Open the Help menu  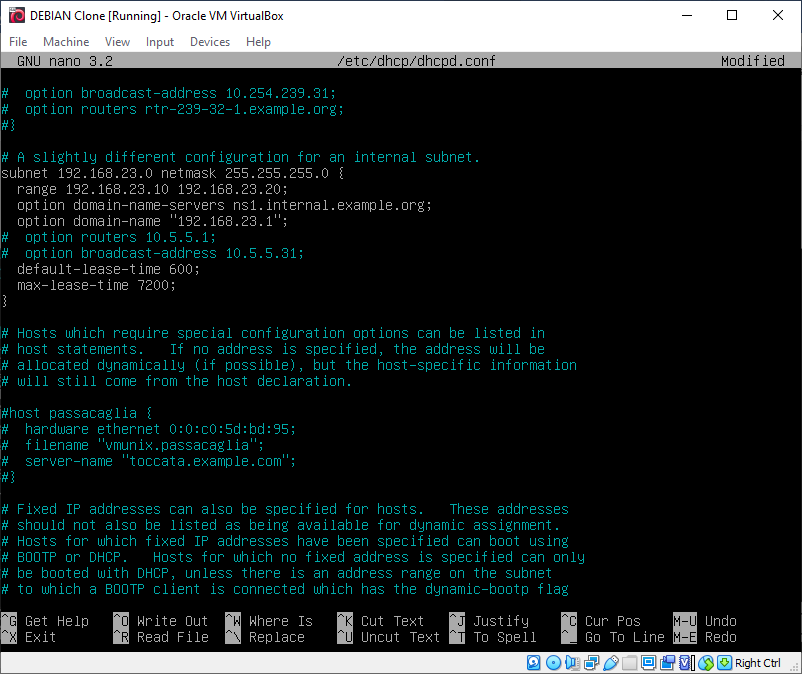(x=258, y=41)
